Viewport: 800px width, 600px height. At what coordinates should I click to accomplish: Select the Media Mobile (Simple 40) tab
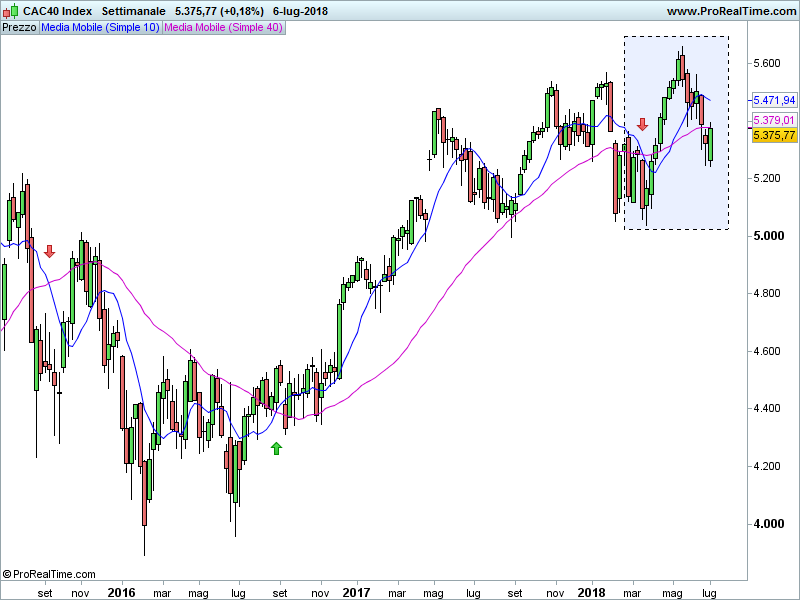point(223,28)
